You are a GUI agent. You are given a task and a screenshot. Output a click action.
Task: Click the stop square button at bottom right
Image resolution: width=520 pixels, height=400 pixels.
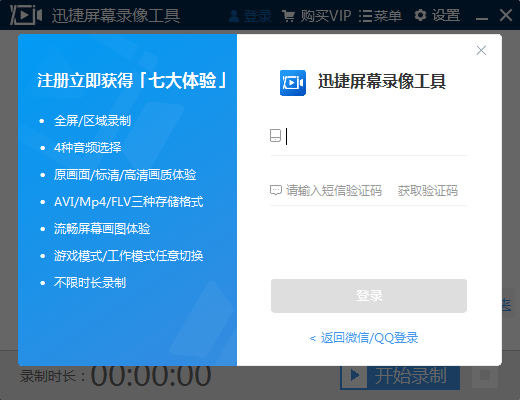point(485,376)
